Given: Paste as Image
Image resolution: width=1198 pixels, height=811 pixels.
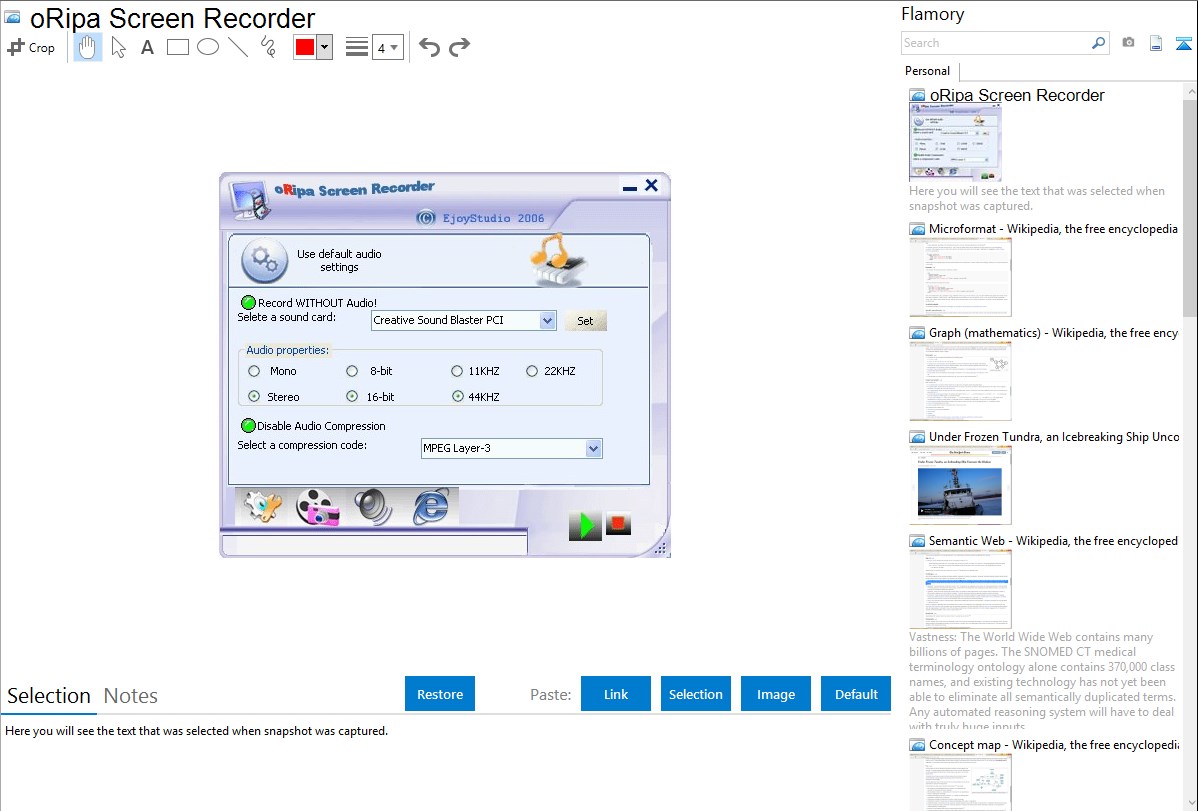Looking at the screenshot, I should (x=775, y=694).
